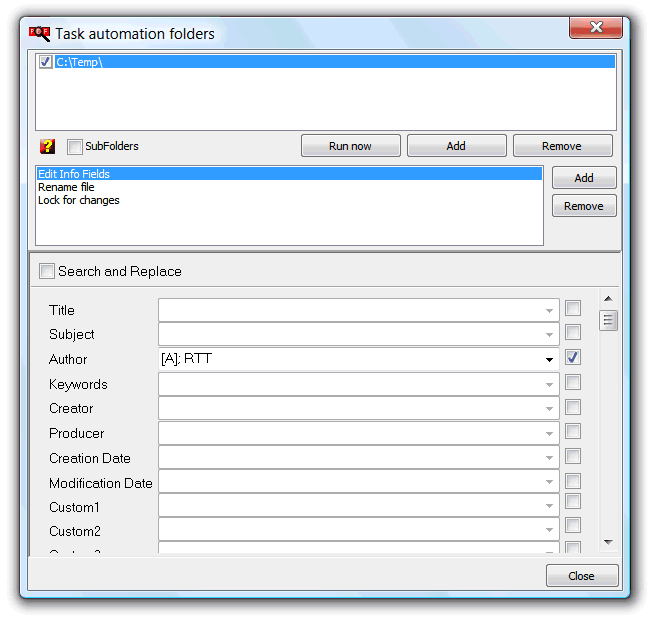Click the Run now button
654x618 pixels.
click(x=350, y=146)
